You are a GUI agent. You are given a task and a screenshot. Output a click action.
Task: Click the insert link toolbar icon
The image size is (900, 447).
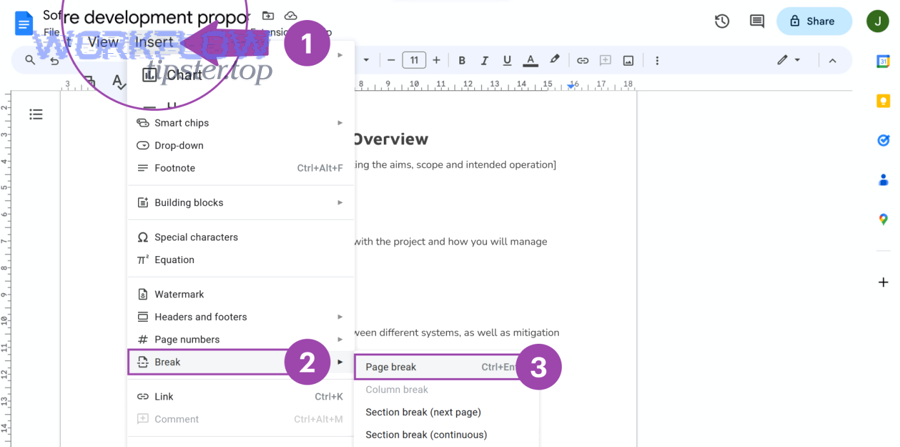(583, 60)
